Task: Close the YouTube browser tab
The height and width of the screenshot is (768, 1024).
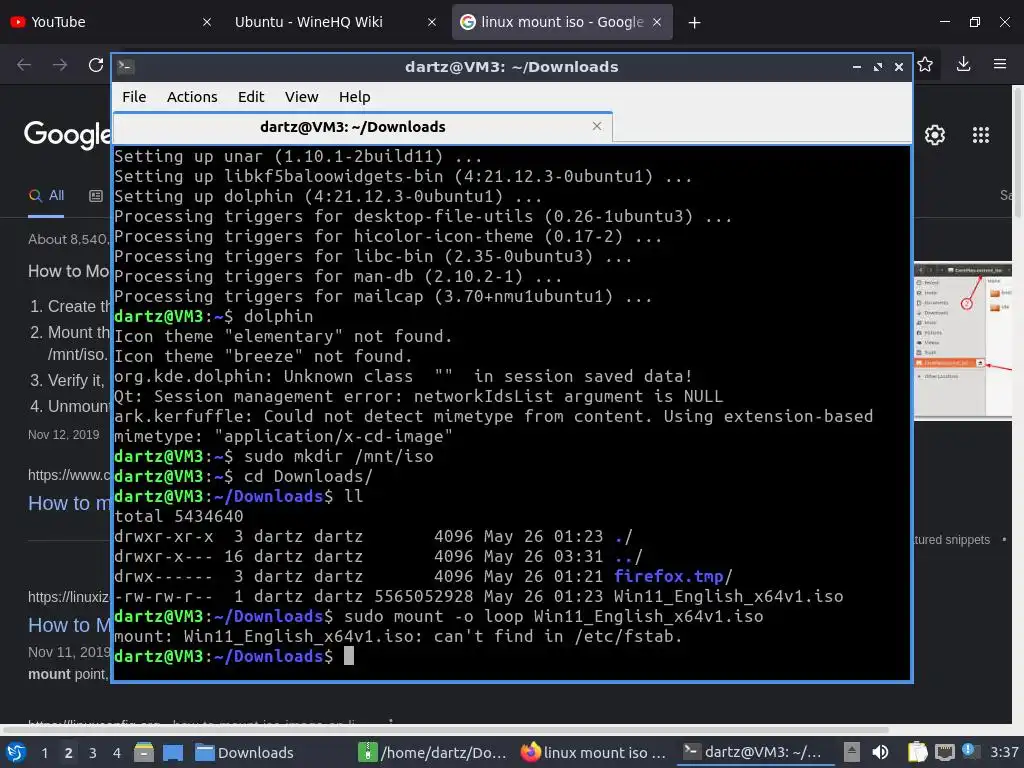Action: (206, 22)
